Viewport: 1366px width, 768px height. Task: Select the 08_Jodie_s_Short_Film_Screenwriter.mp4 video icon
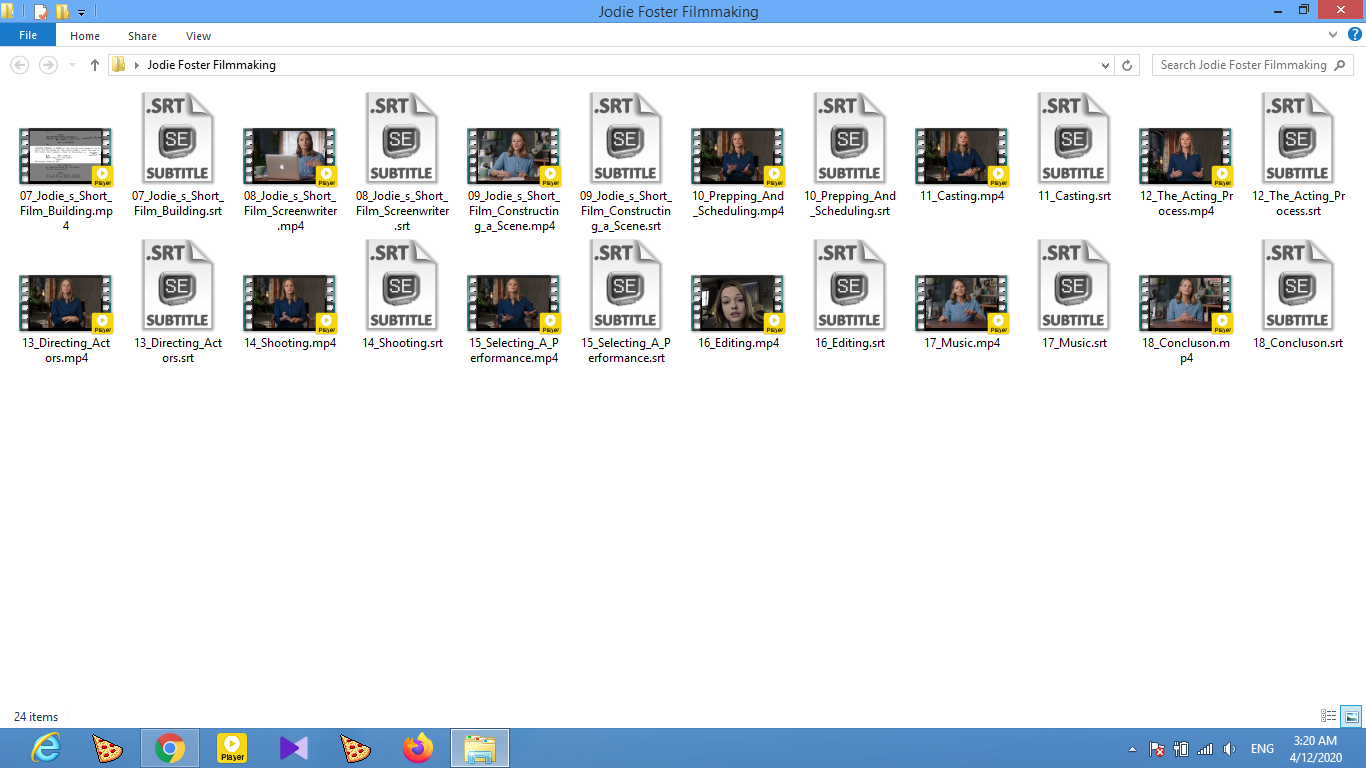[290, 158]
